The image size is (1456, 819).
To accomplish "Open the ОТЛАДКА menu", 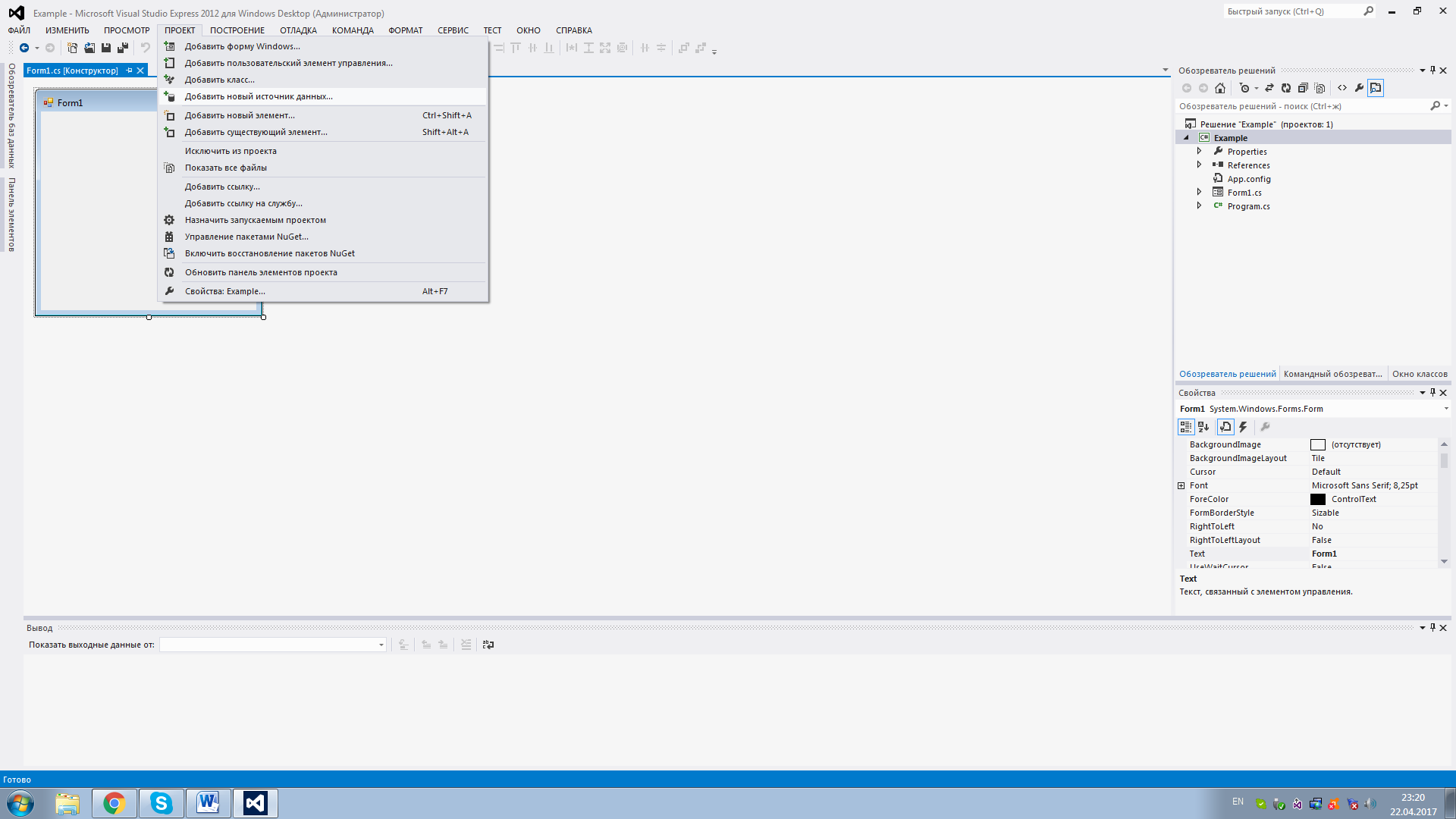I will point(298,30).
